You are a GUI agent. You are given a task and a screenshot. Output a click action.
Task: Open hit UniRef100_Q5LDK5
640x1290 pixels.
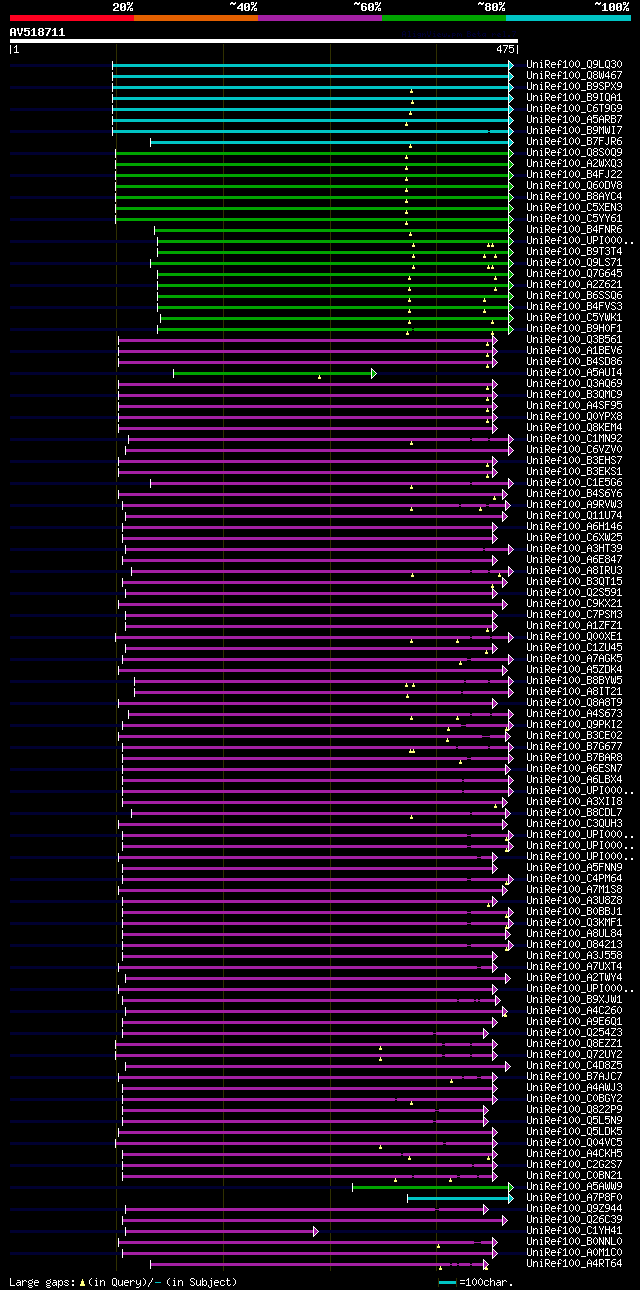(574, 1132)
